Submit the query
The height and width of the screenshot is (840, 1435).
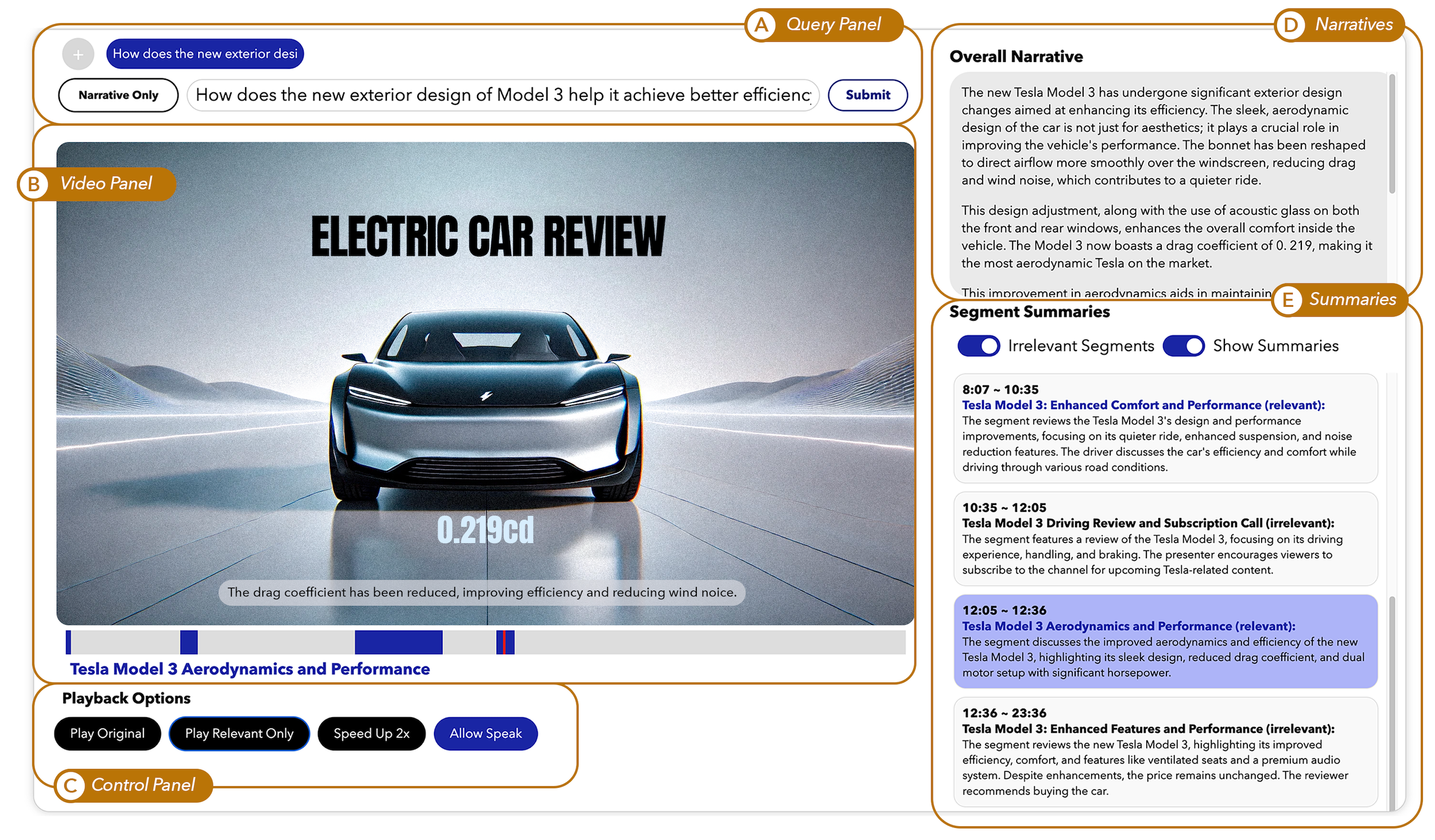pyautogui.click(x=867, y=95)
